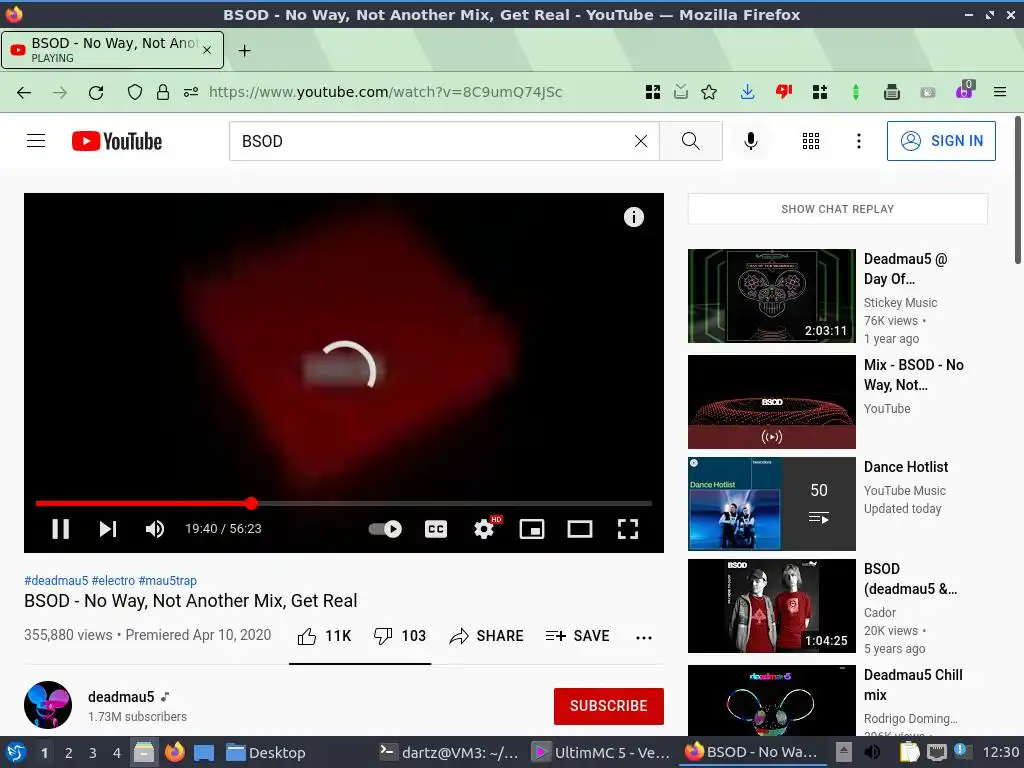Open terminal dartz@VM3 taskbar item

449,753
